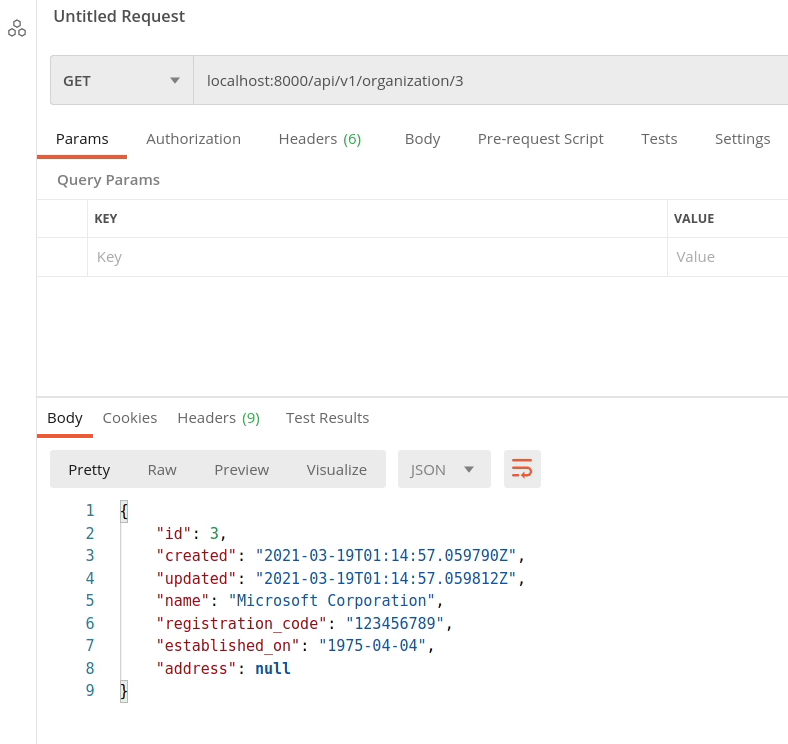Select the Params tab
788x744 pixels.
point(82,139)
